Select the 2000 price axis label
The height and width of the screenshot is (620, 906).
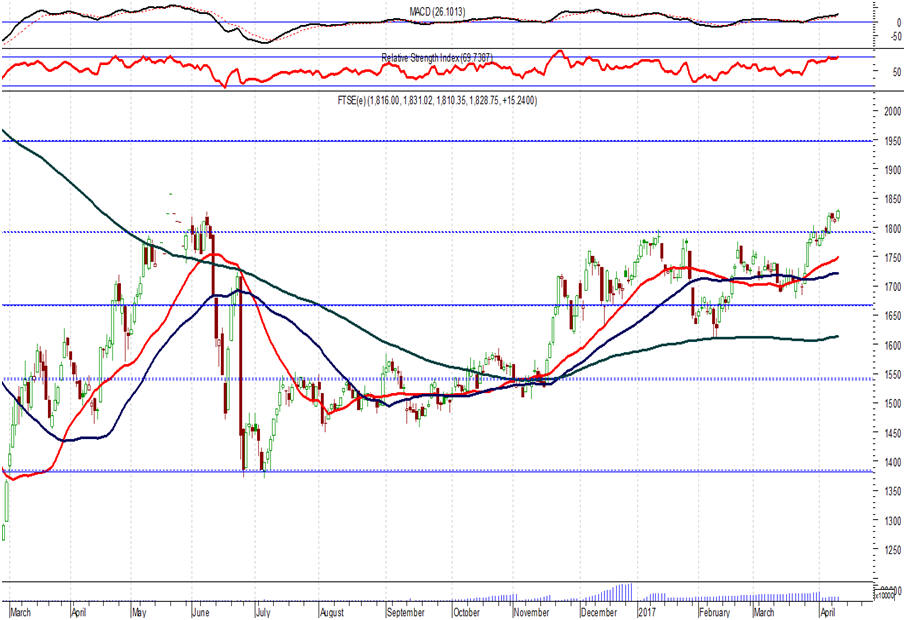(x=892, y=112)
